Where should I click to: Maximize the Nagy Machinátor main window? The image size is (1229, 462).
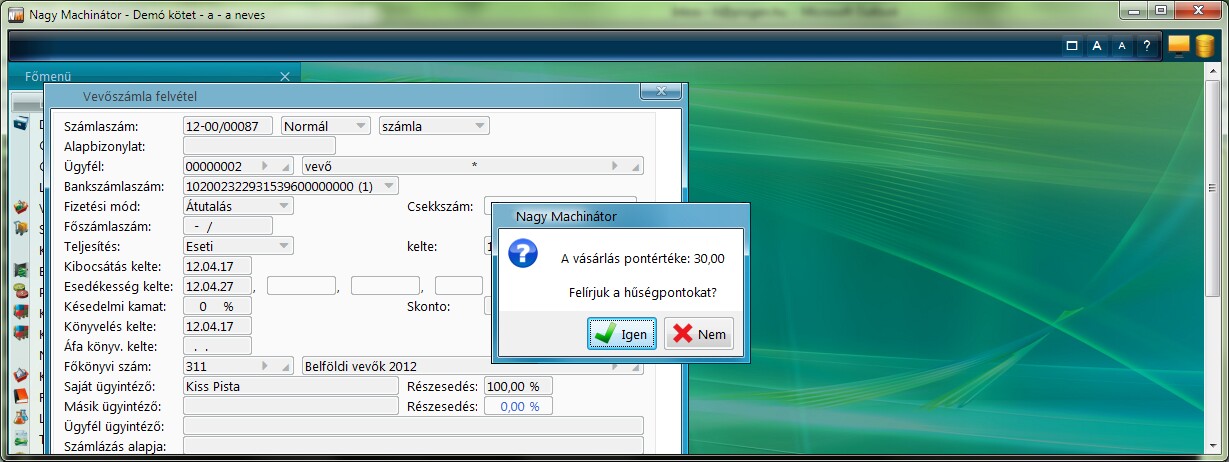1161,10
